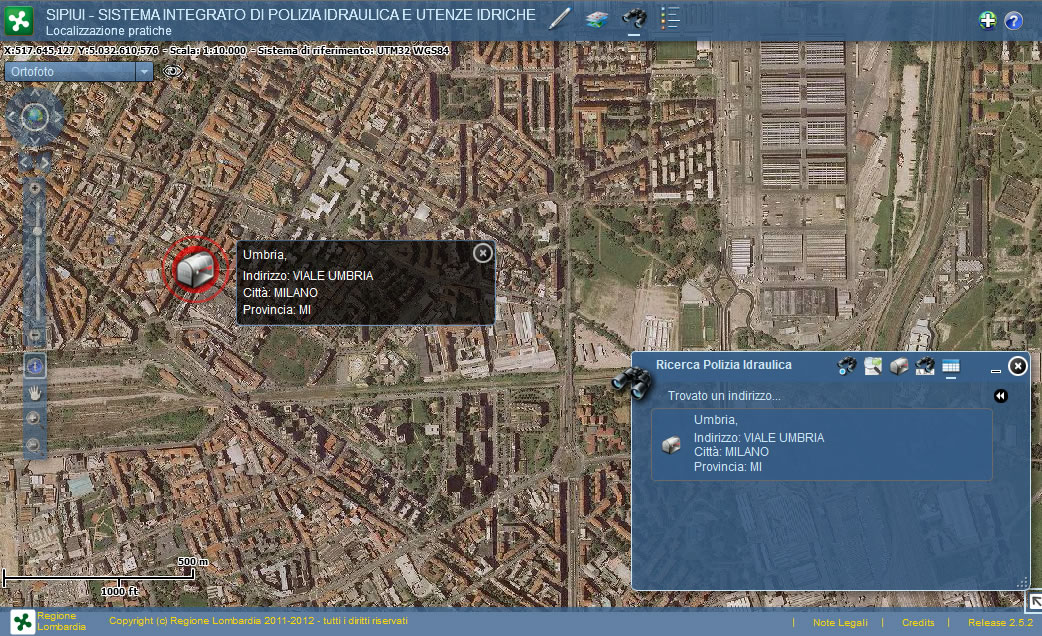
Task: Open the Credits link
Action: click(x=918, y=623)
